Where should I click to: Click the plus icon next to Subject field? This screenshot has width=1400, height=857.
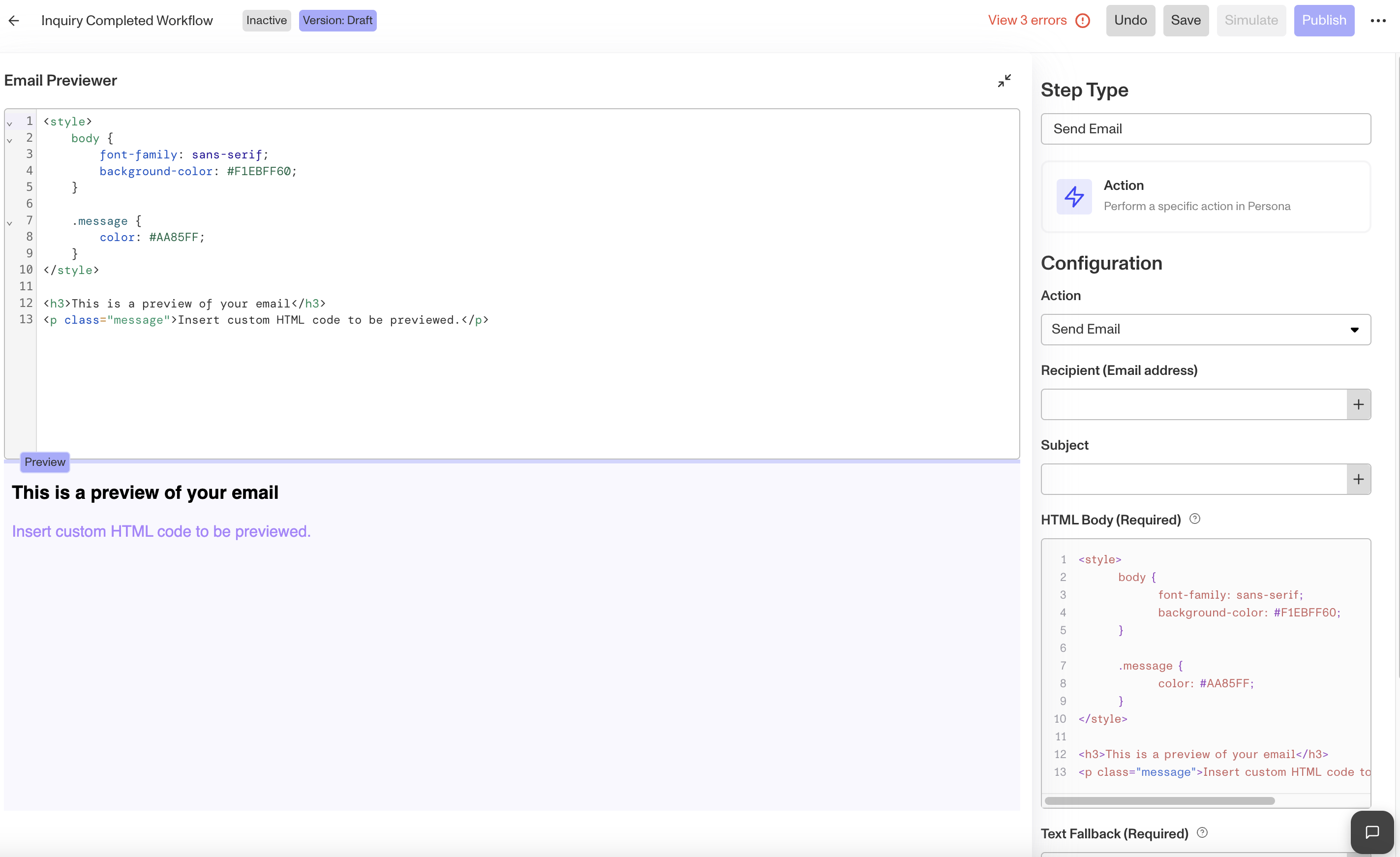coord(1358,479)
